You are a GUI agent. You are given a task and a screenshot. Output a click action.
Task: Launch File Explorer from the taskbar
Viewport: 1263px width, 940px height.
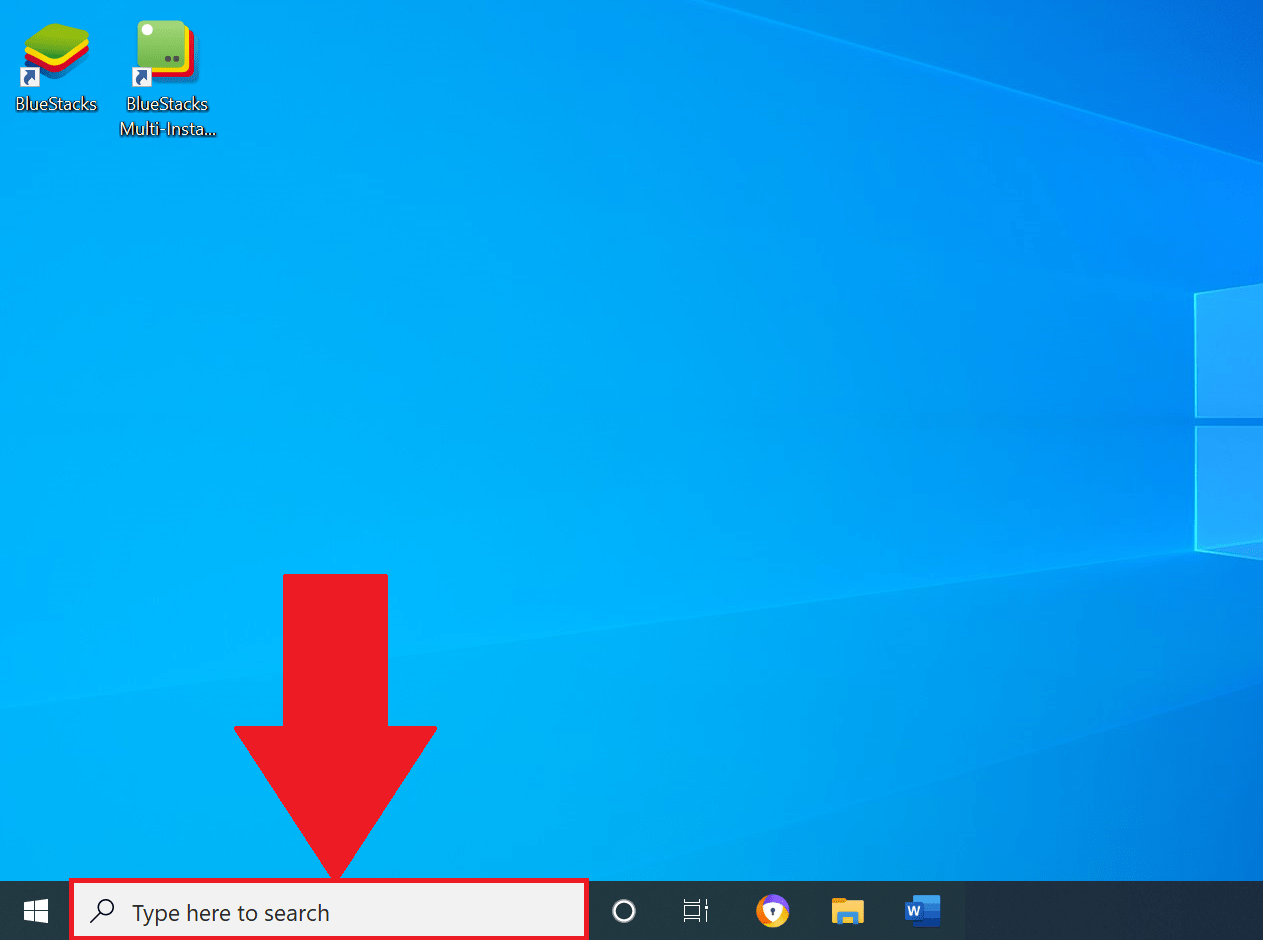tap(847, 911)
